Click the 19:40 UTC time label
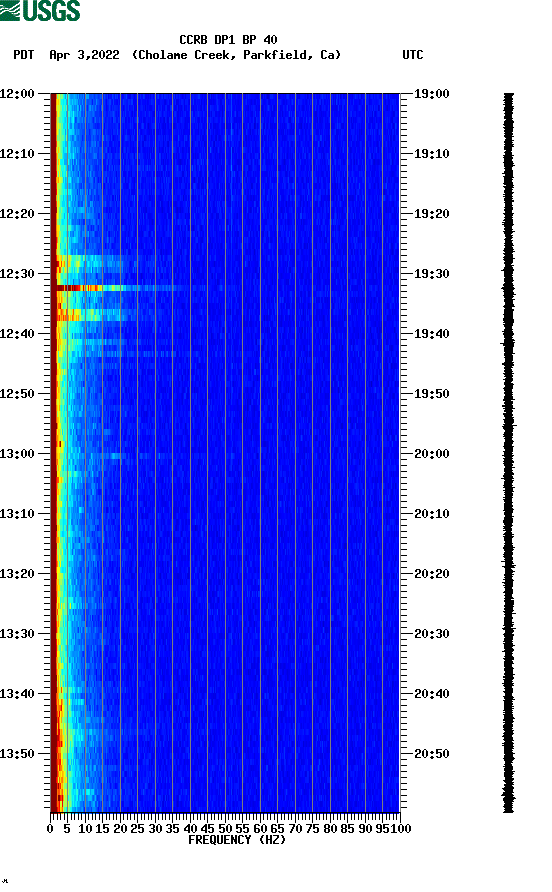 [432, 334]
